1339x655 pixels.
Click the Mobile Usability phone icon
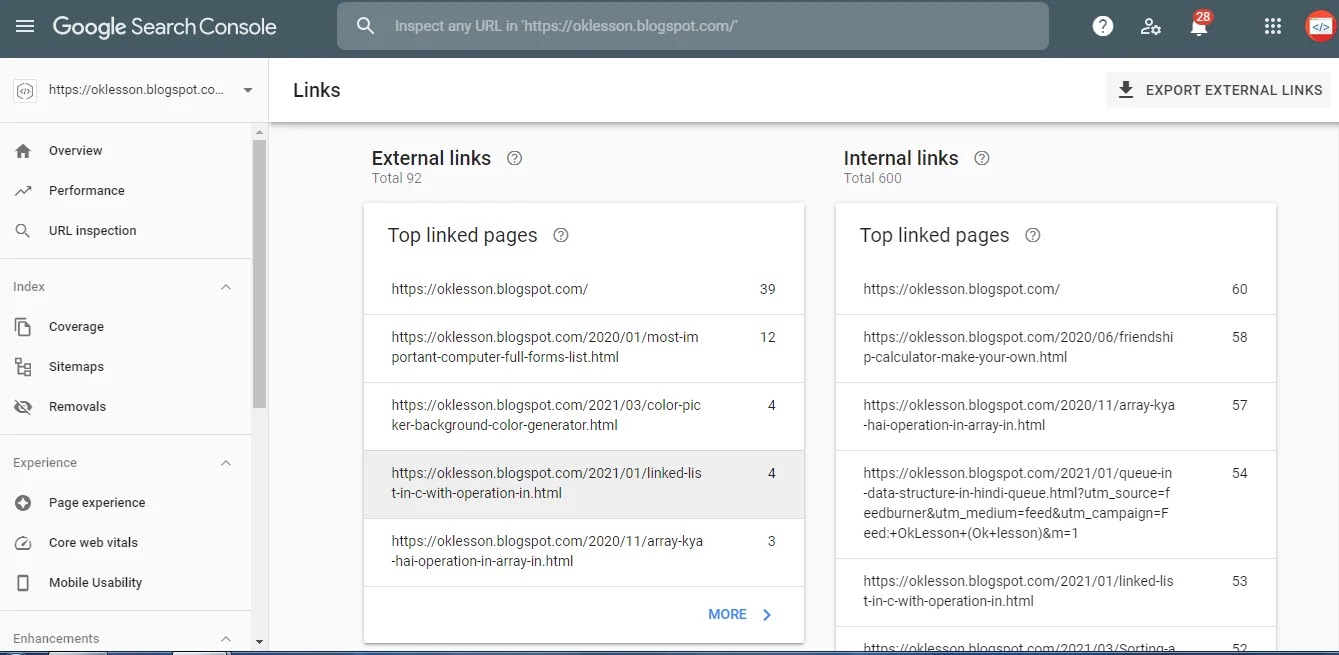23,583
